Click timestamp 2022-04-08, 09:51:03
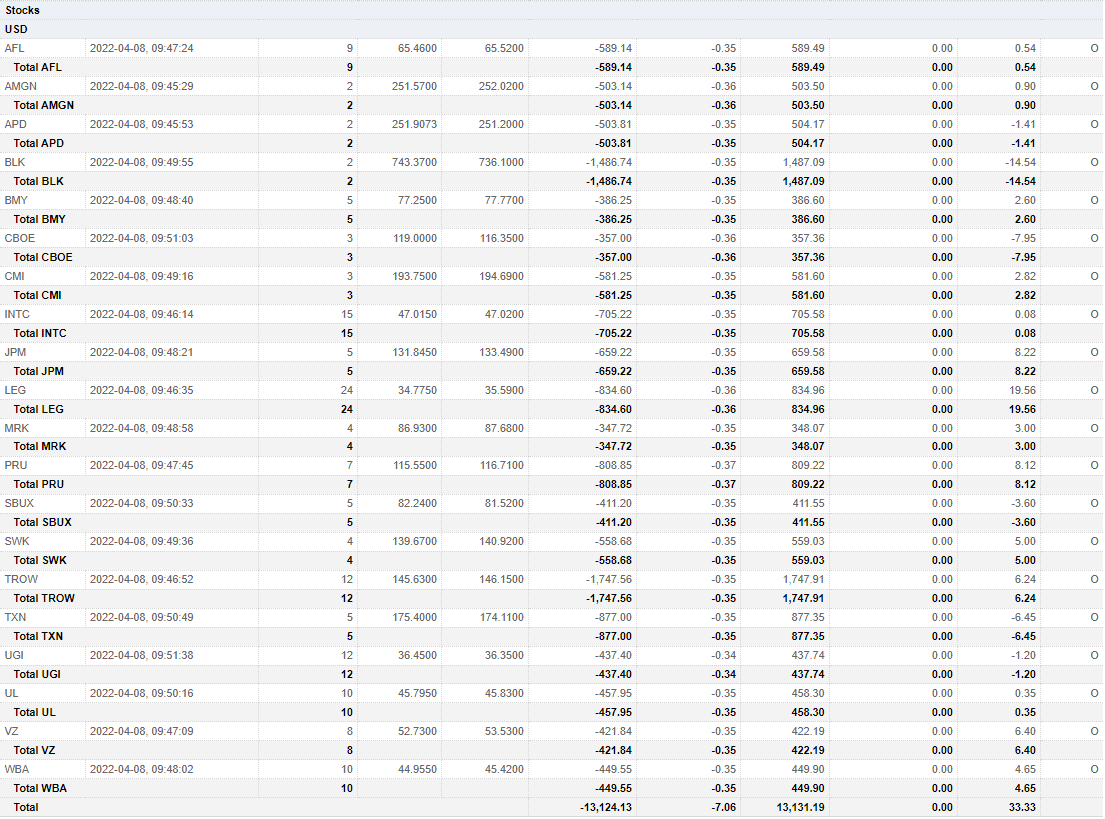This screenshot has width=1105, height=819. point(142,239)
